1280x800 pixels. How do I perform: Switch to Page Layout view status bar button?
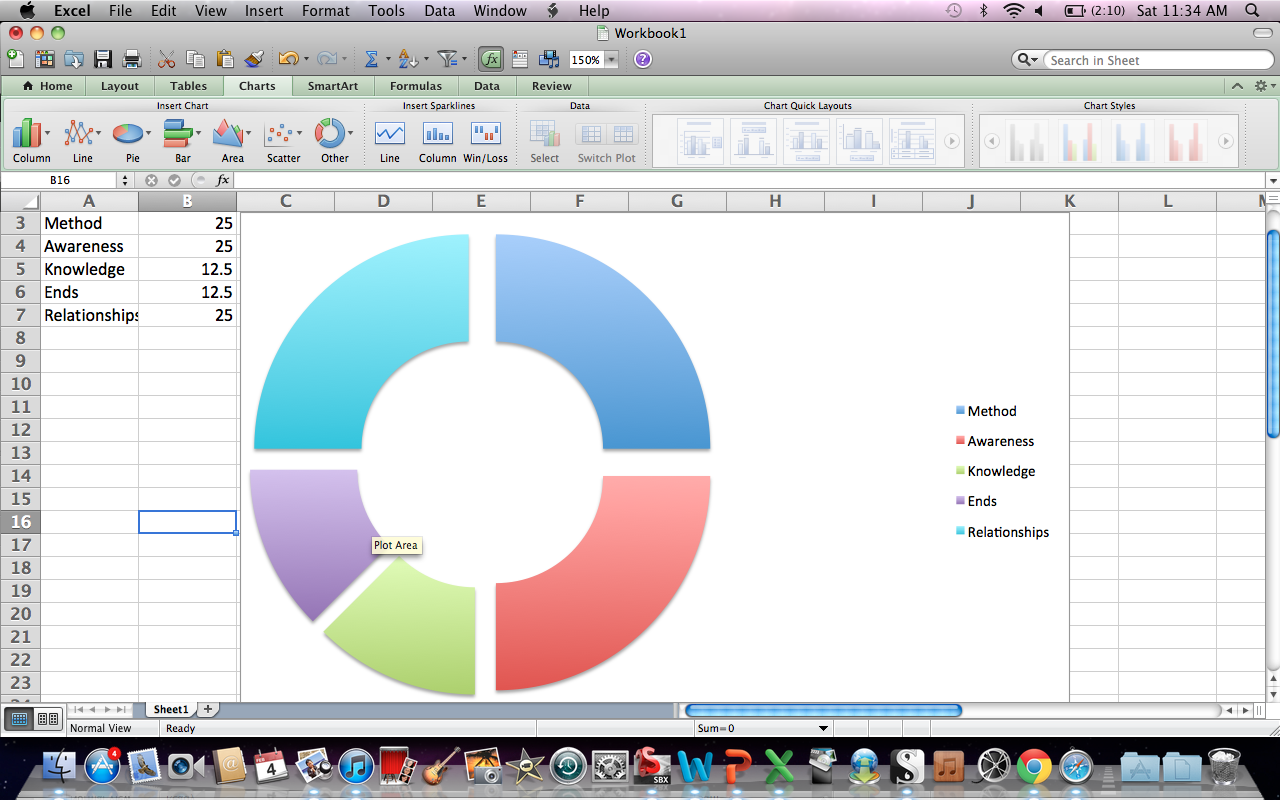pos(47,718)
